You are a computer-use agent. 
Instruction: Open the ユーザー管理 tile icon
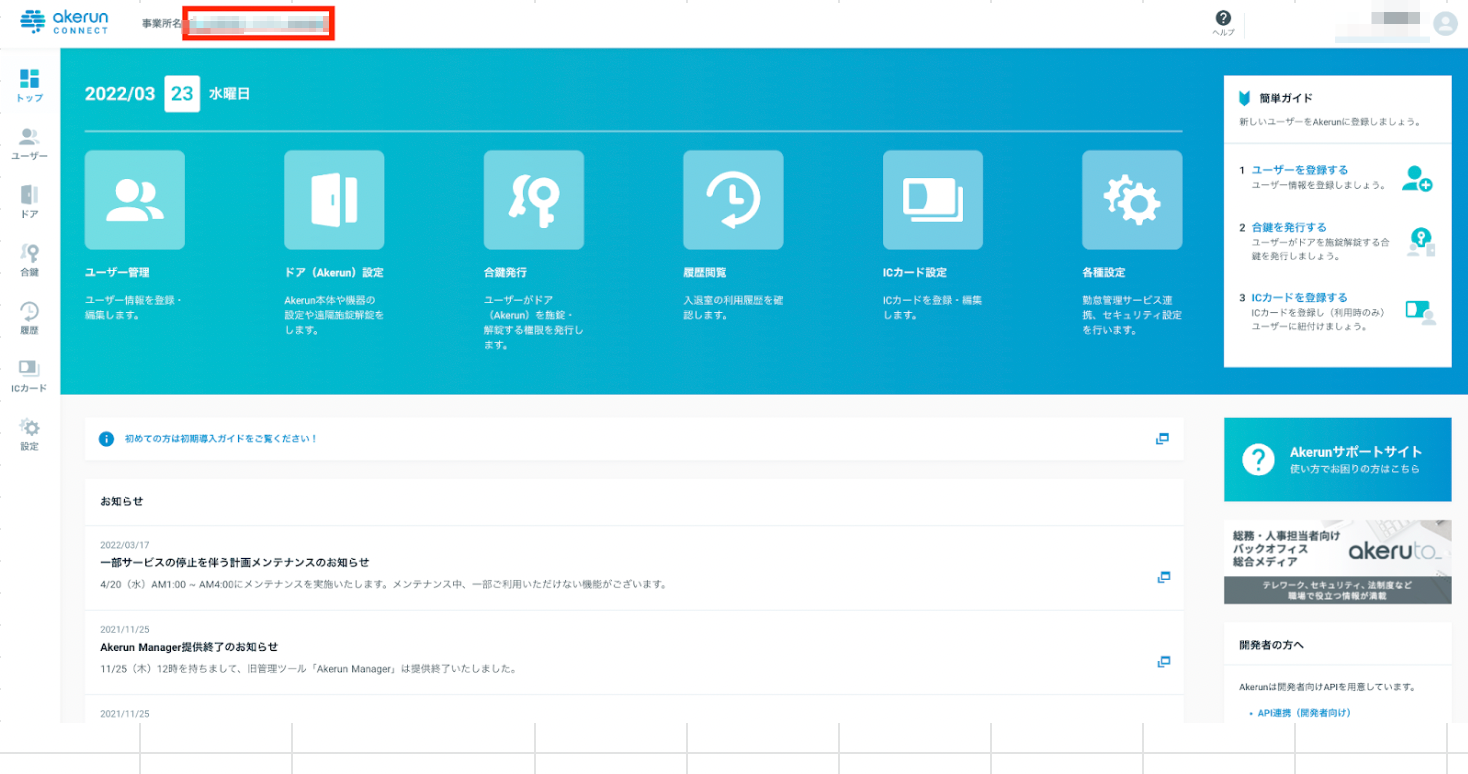[x=134, y=200]
